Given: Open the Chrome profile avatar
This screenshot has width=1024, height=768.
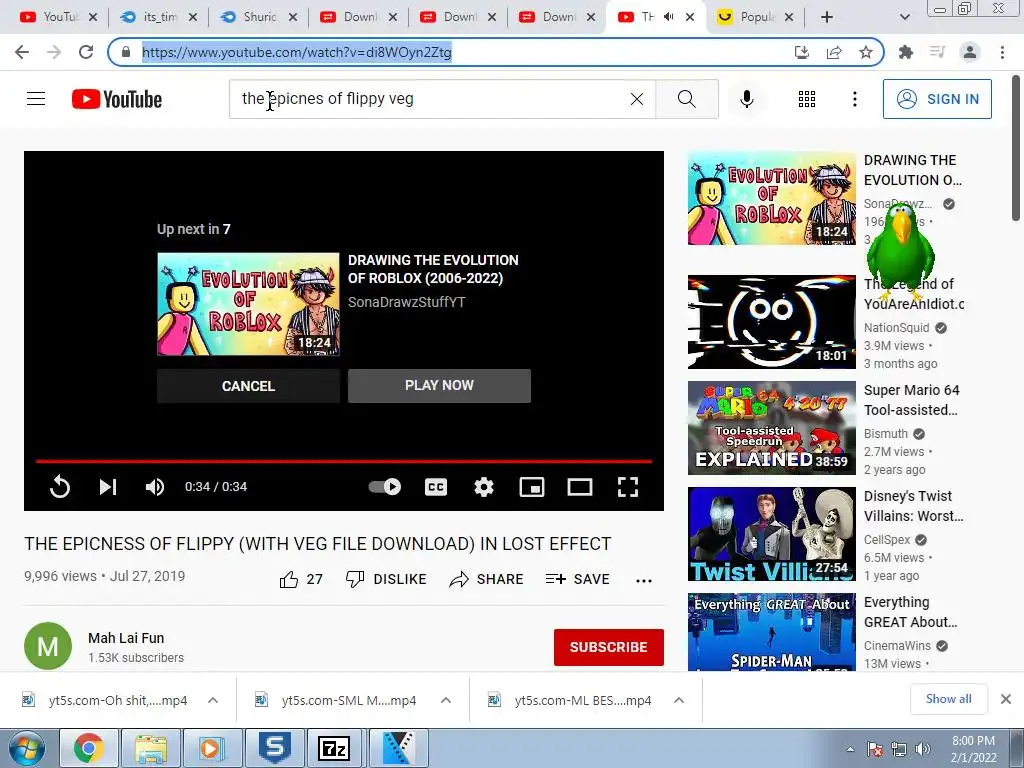Looking at the screenshot, I should (970, 52).
